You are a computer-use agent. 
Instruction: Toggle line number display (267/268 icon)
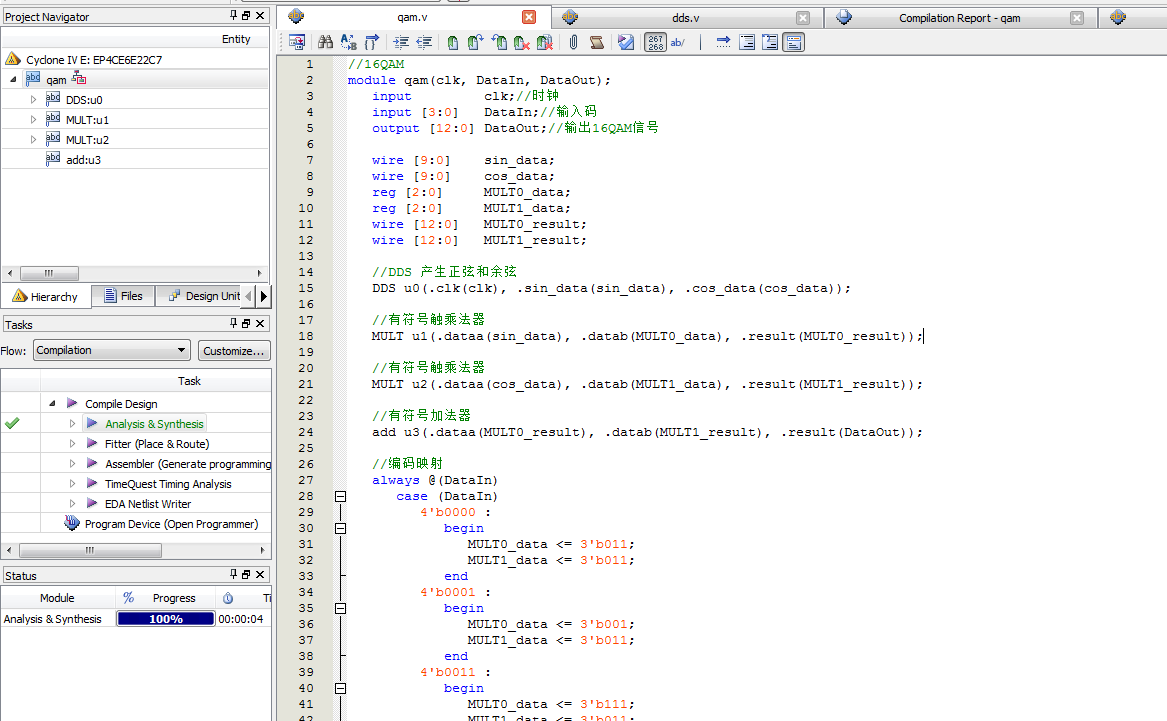[x=655, y=42]
